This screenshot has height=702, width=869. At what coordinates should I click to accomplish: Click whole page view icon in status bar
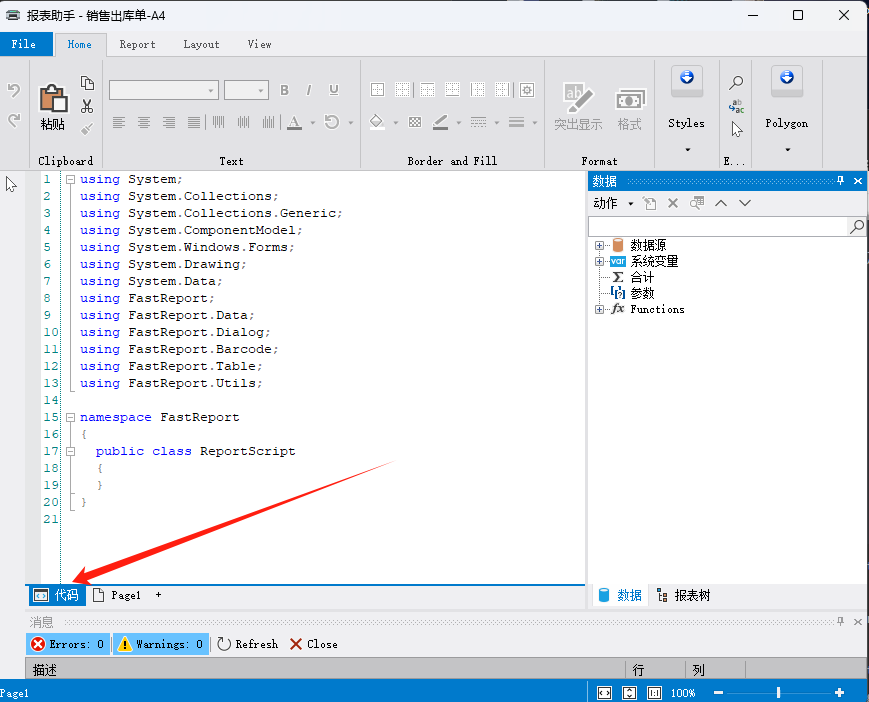[629, 693]
